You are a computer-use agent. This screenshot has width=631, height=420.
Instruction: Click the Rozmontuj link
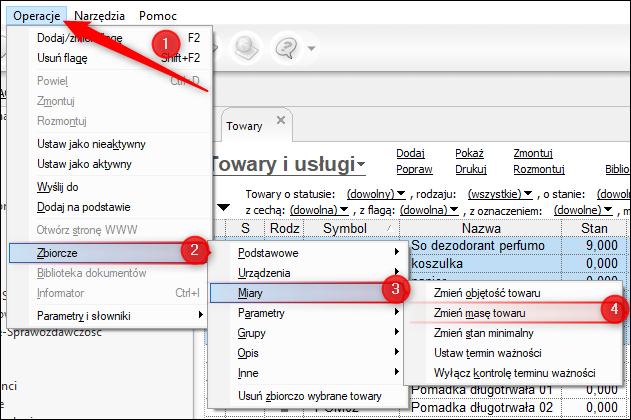click(x=539, y=169)
